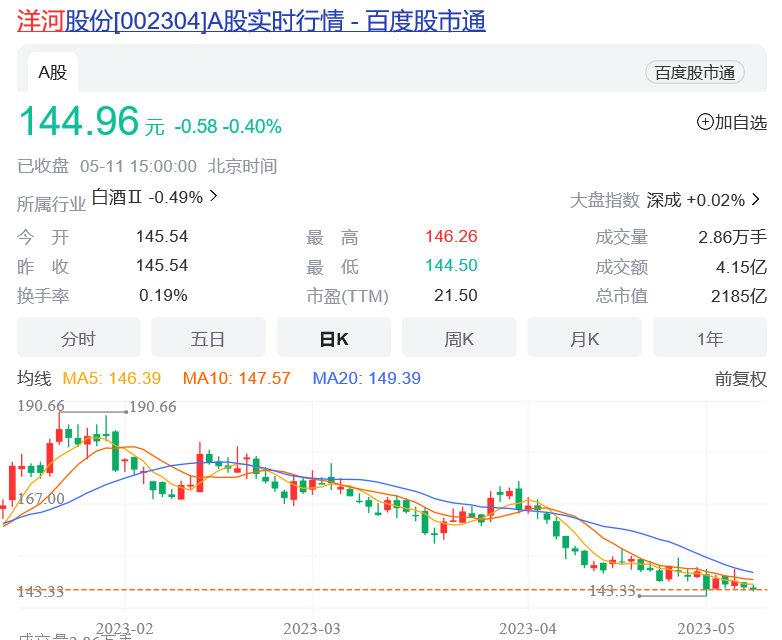Click the MA10: 147.57 indicator label
This screenshot has width=782, height=640.
point(236,378)
